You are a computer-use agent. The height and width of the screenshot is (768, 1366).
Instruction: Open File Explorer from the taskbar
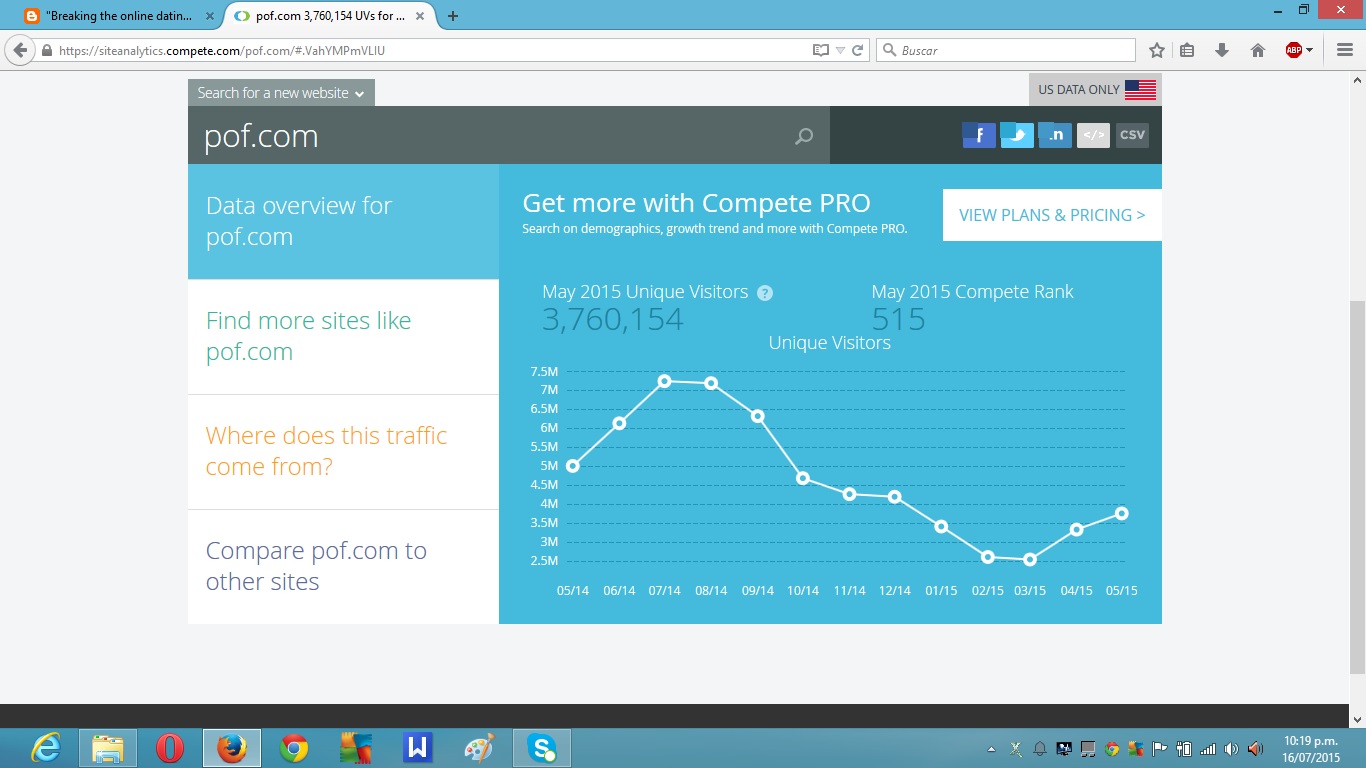(x=108, y=748)
